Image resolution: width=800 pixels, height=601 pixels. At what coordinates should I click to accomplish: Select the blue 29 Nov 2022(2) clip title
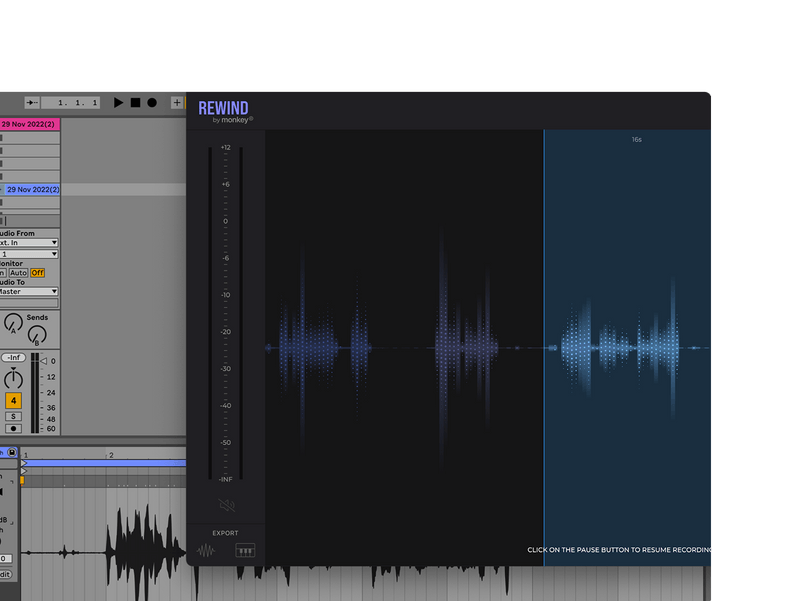coord(33,188)
